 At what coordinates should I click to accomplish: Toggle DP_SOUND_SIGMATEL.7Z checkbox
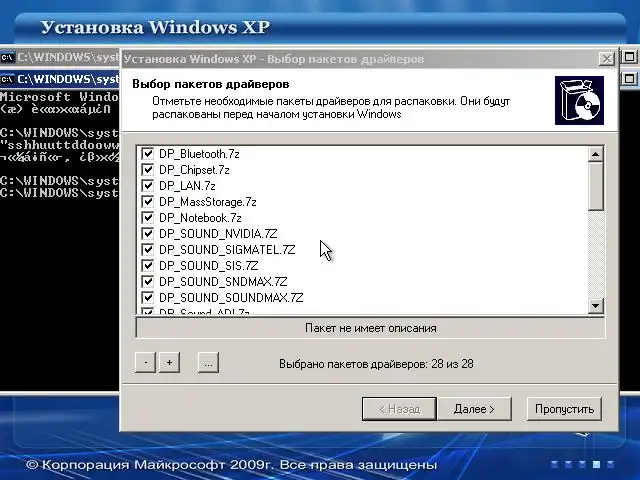coord(147,249)
